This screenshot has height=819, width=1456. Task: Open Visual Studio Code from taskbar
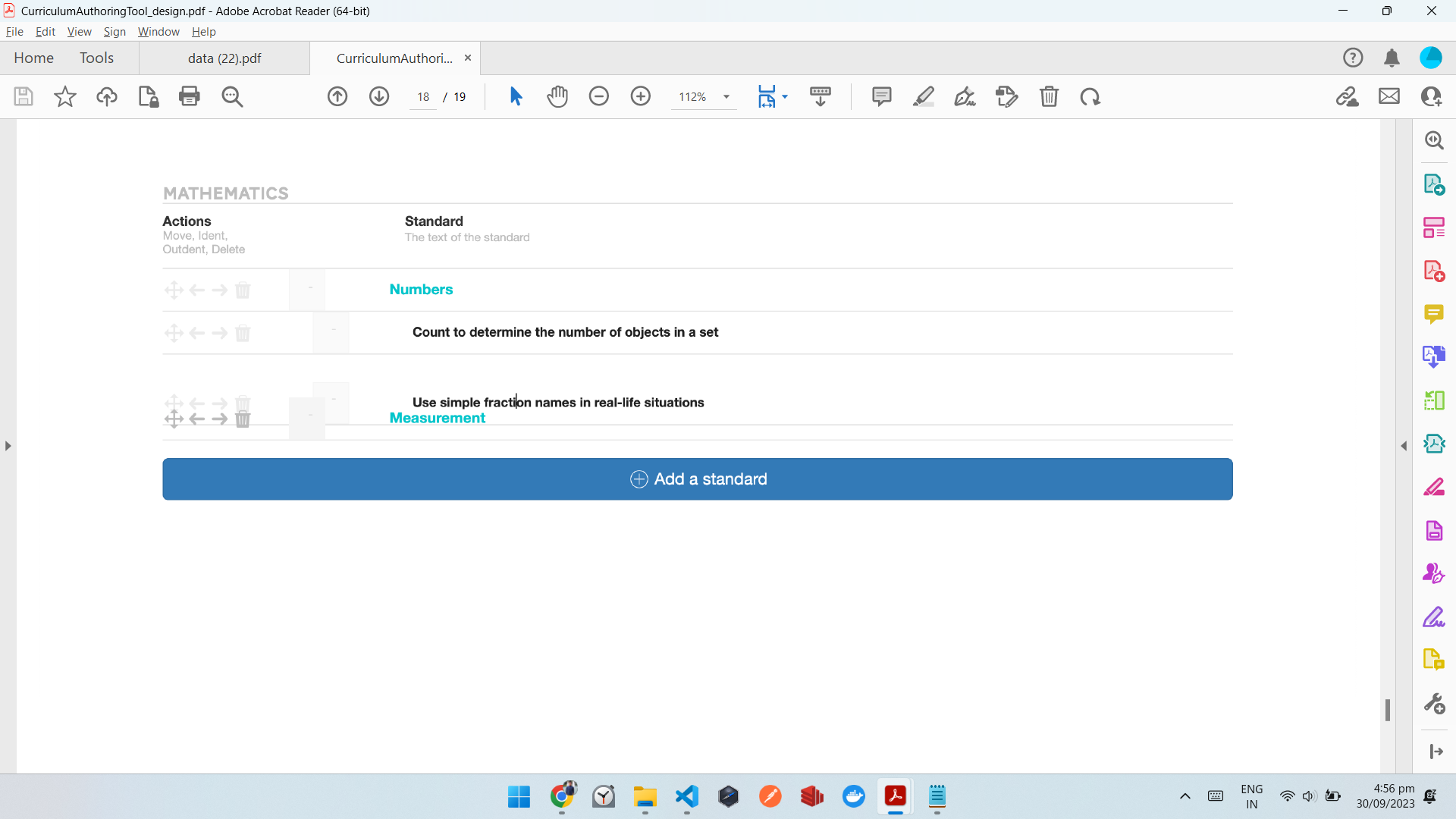[686, 796]
